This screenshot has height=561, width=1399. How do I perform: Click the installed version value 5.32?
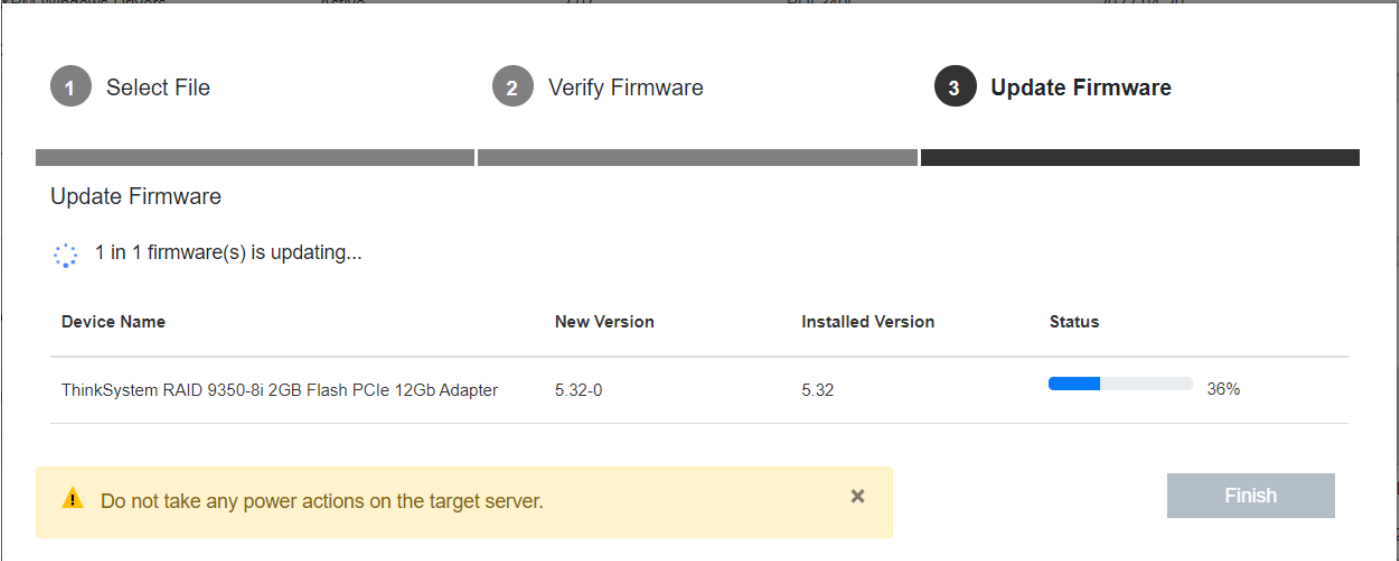pos(817,390)
